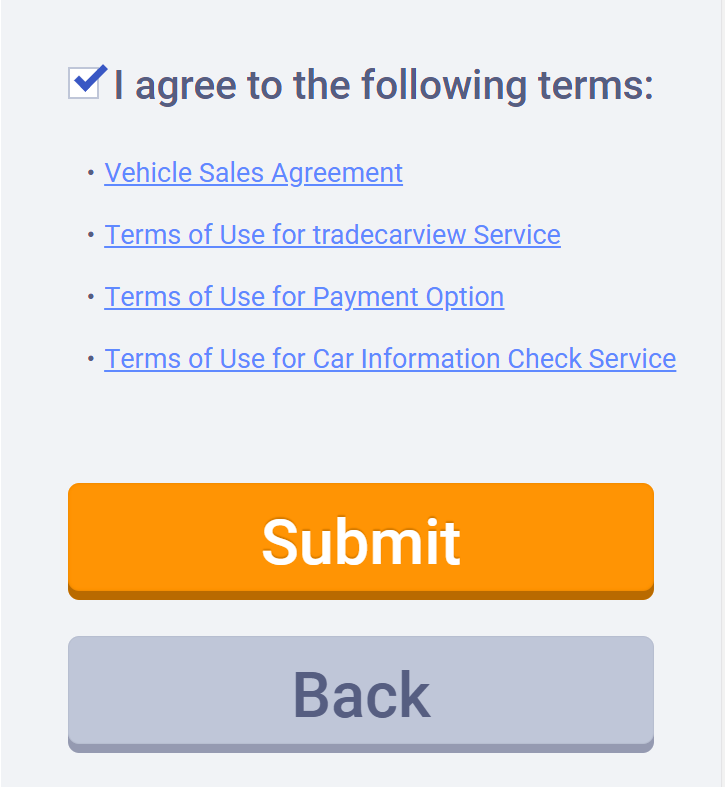The image size is (725, 787).
Task: Click the bullet before tradecarview Service terms
Action: point(91,235)
